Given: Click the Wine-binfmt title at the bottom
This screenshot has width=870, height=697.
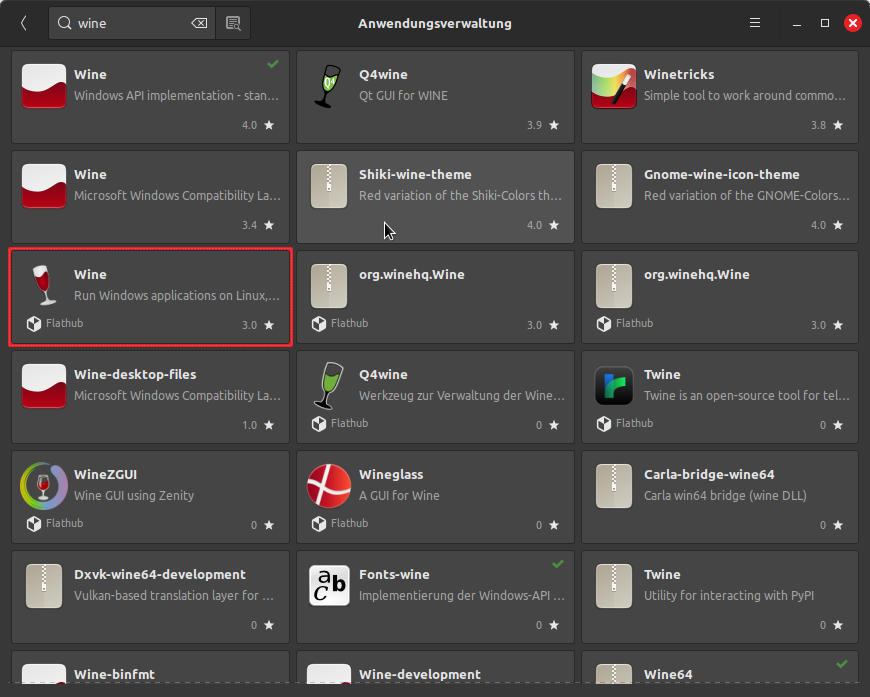Looking at the screenshot, I should [x=114, y=674].
